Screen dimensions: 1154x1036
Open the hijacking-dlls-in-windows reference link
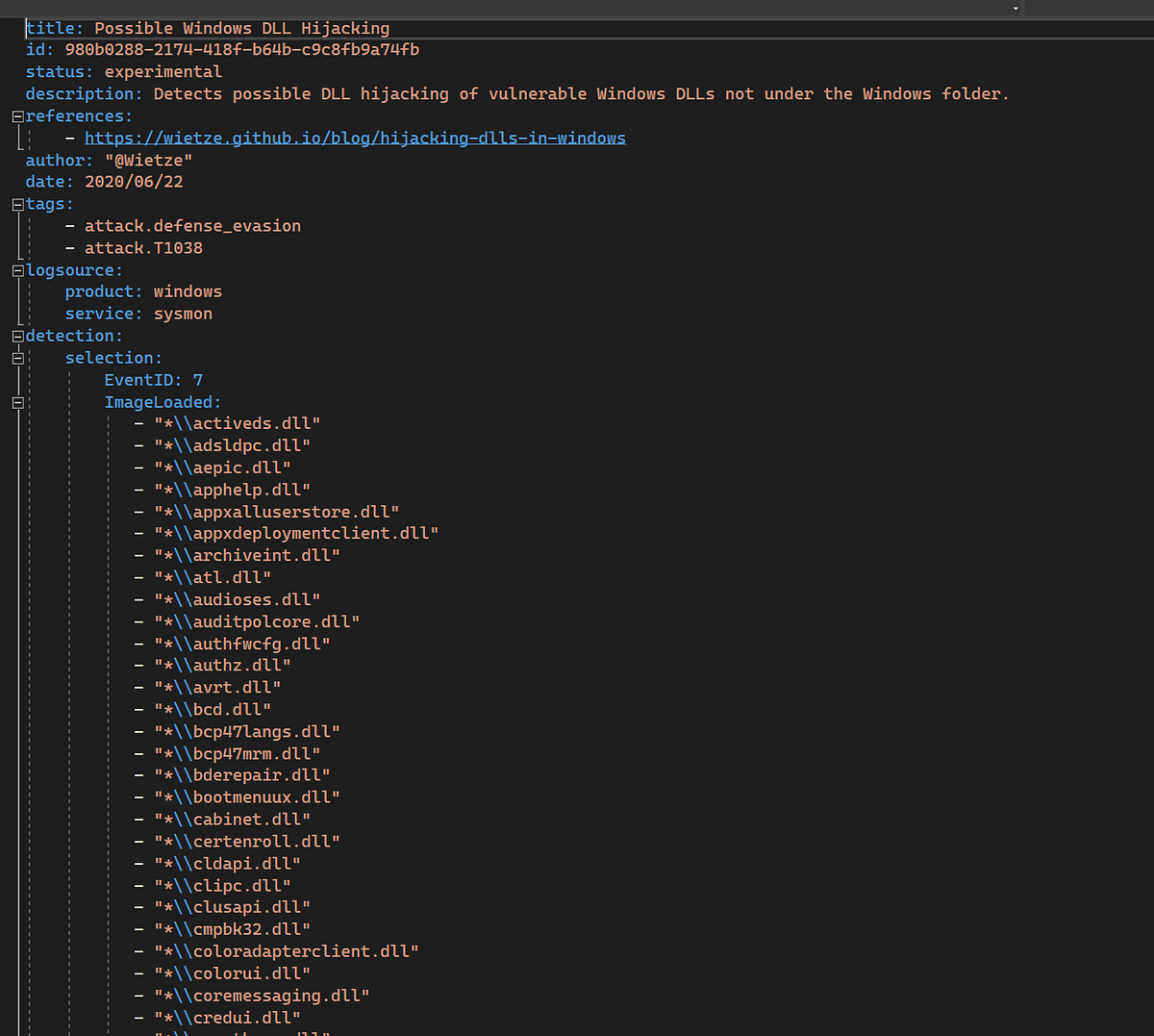[355, 138]
